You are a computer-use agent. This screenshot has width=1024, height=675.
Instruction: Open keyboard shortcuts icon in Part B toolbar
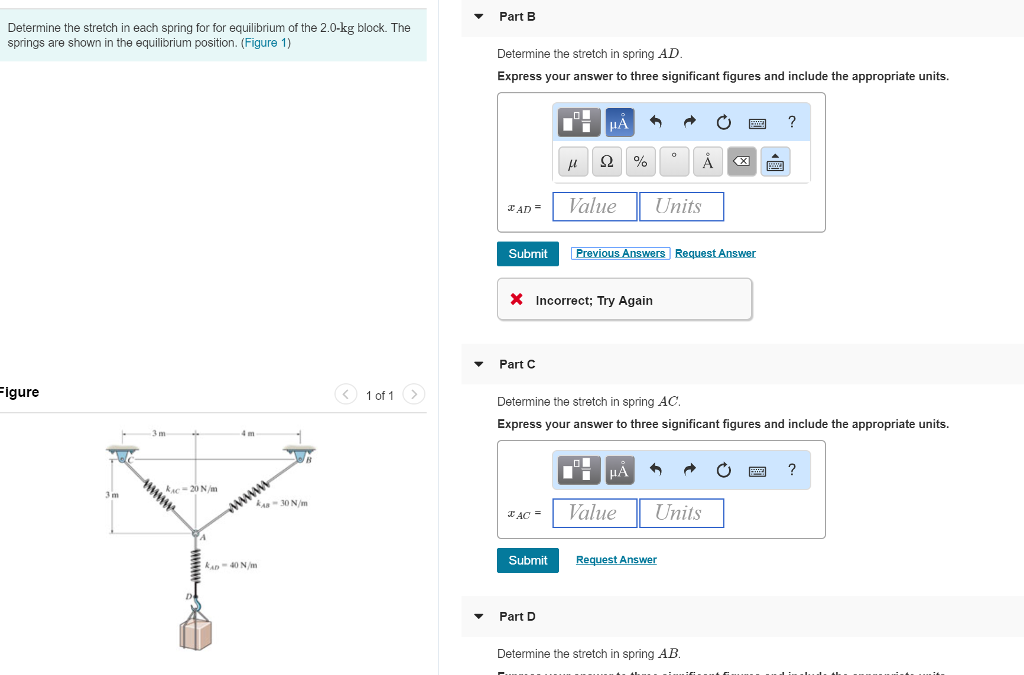pyautogui.click(x=756, y=122)
